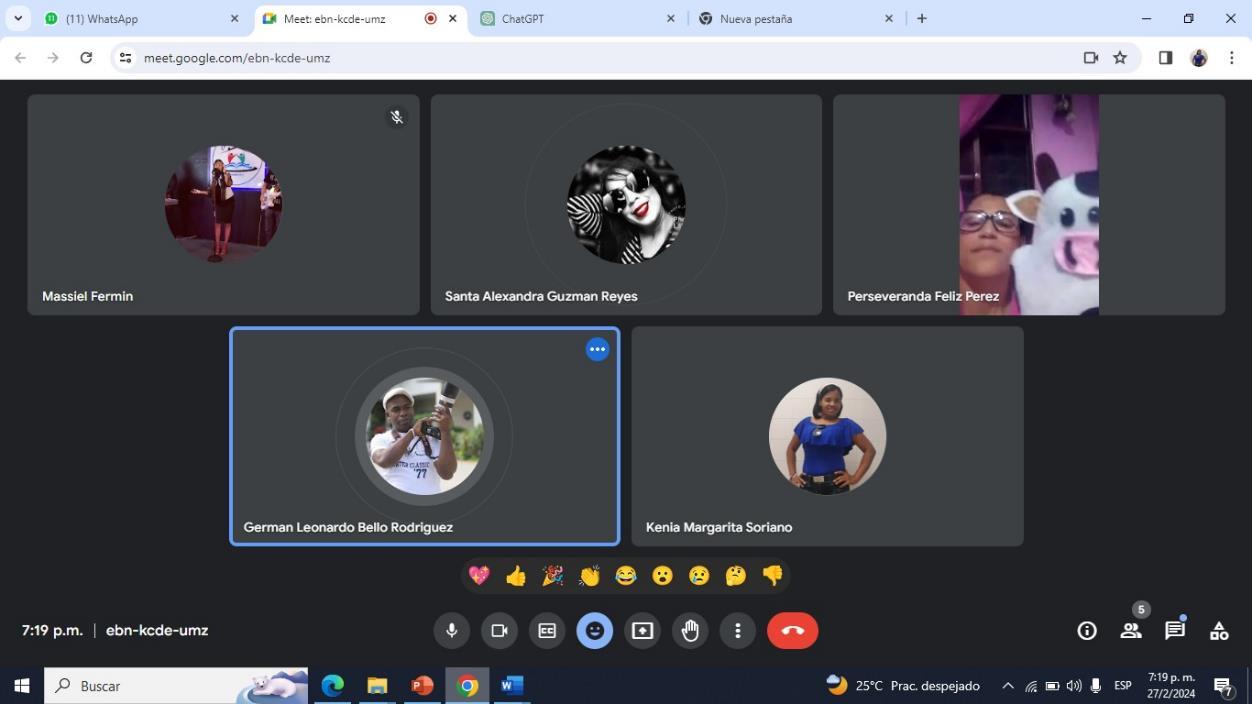The image size is (1252, 704).
Task: Open weather widget 25°C Prac. despejado
Action: point(903,686)
